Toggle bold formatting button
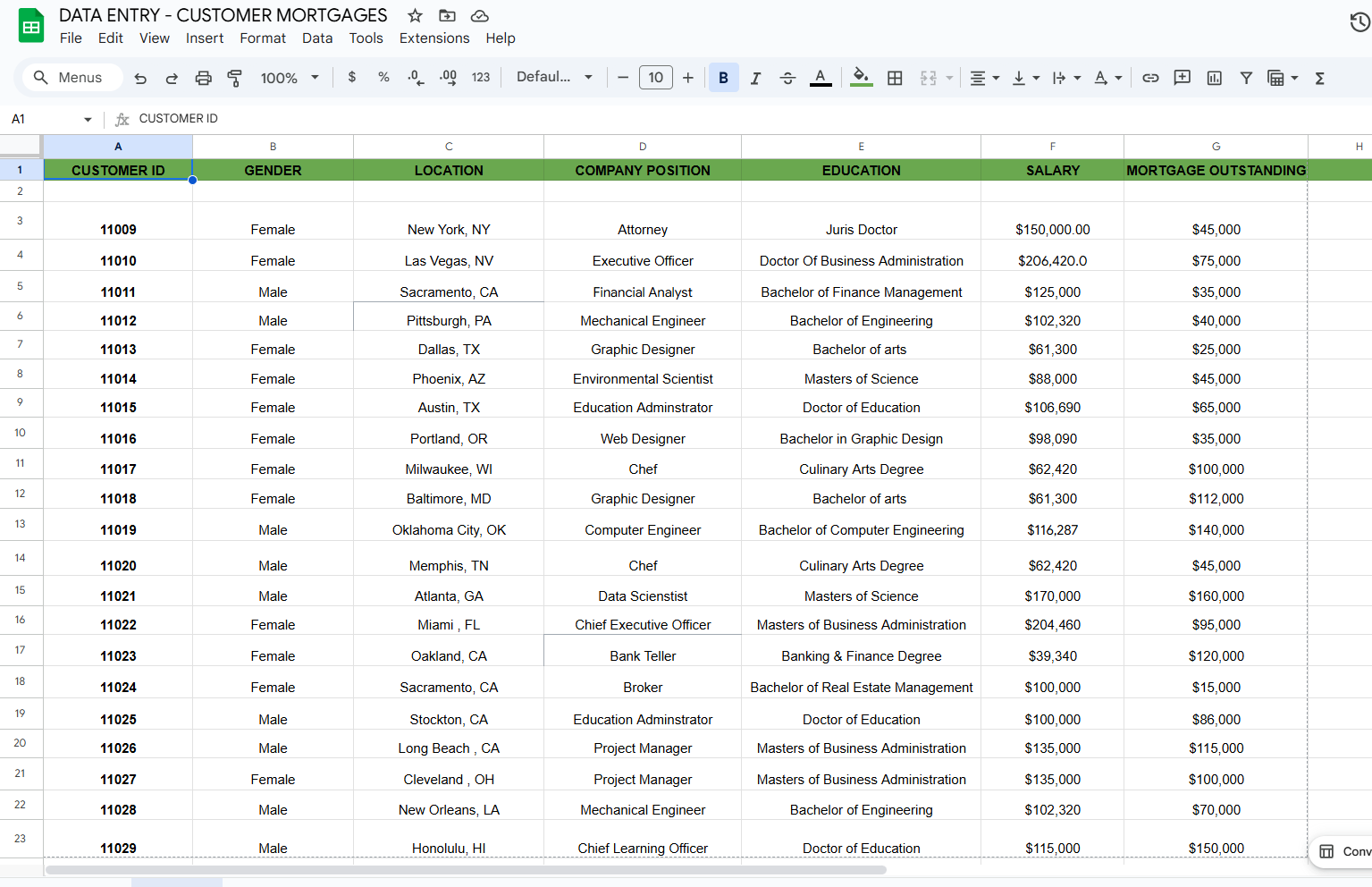This screenshot has height=887, width=1372. tap(723, 79)
